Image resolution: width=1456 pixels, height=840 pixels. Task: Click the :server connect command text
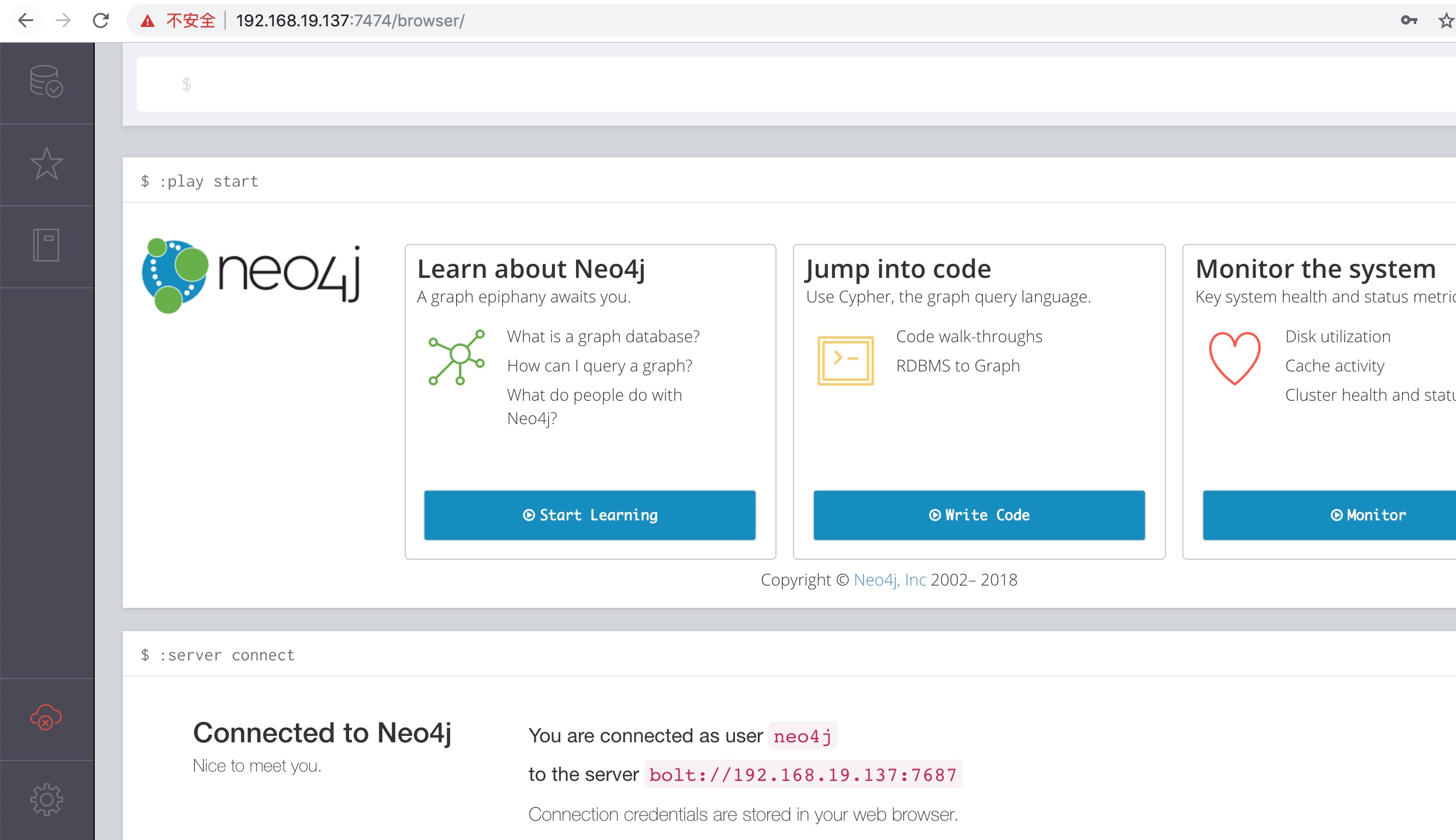tap(227, 655)
